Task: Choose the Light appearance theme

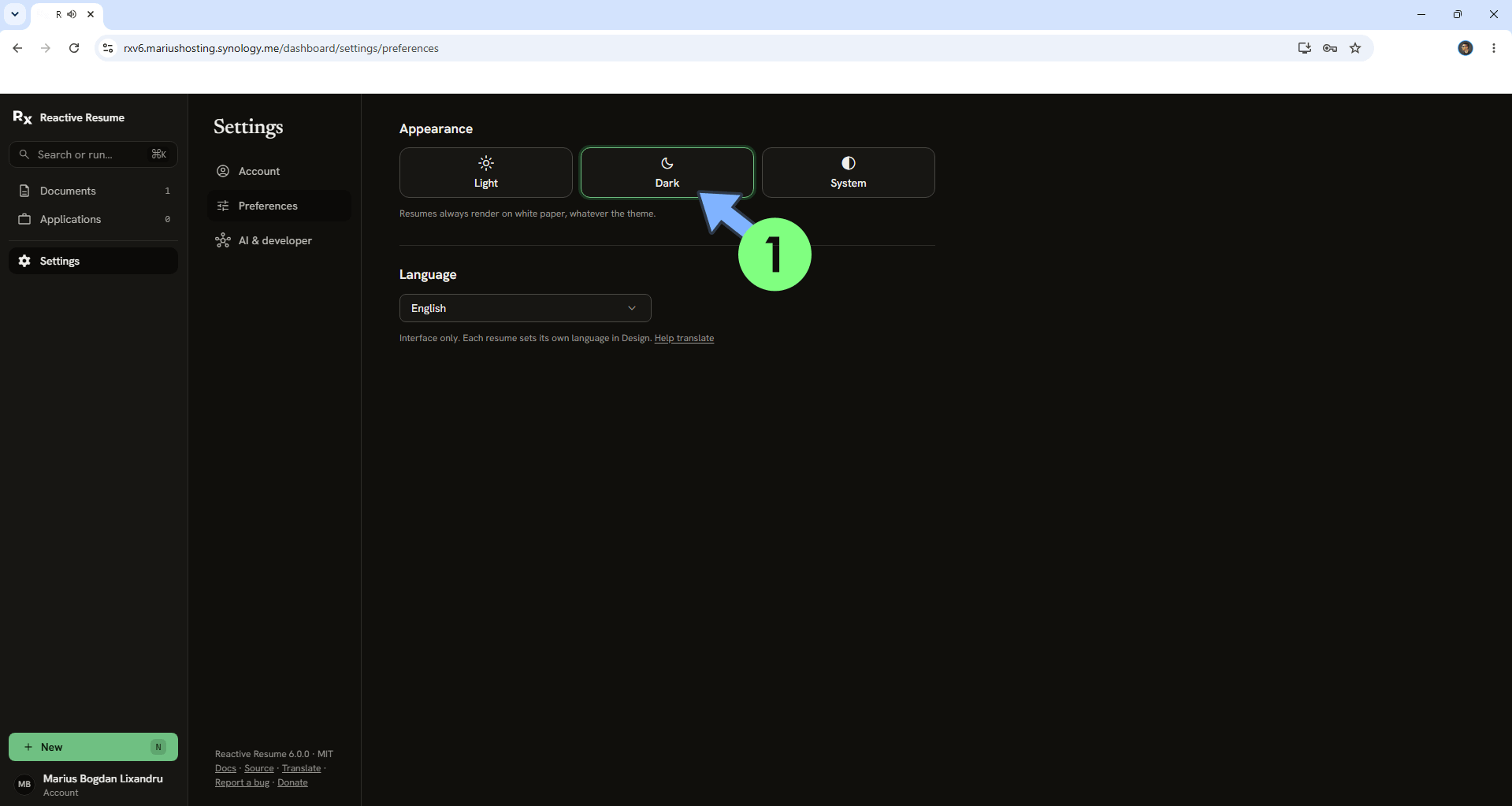Action: tap(485, 173)
